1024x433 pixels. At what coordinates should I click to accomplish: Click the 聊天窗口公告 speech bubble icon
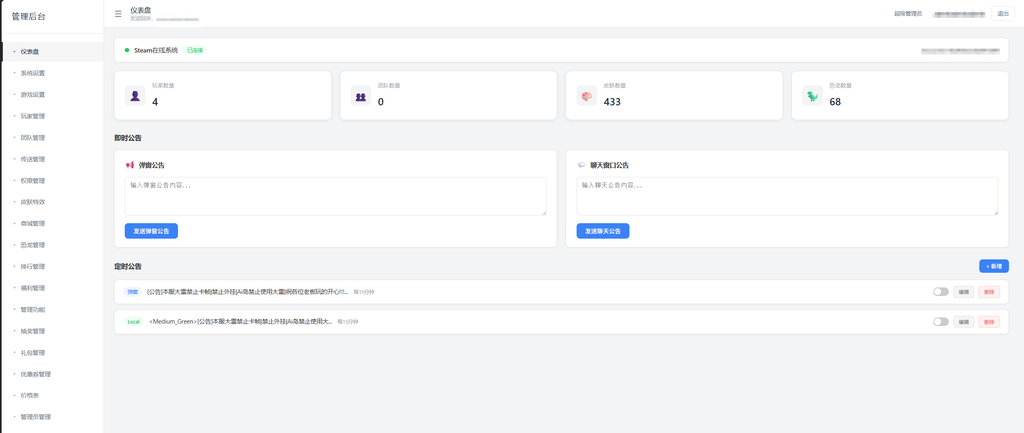tap(581, 165)
